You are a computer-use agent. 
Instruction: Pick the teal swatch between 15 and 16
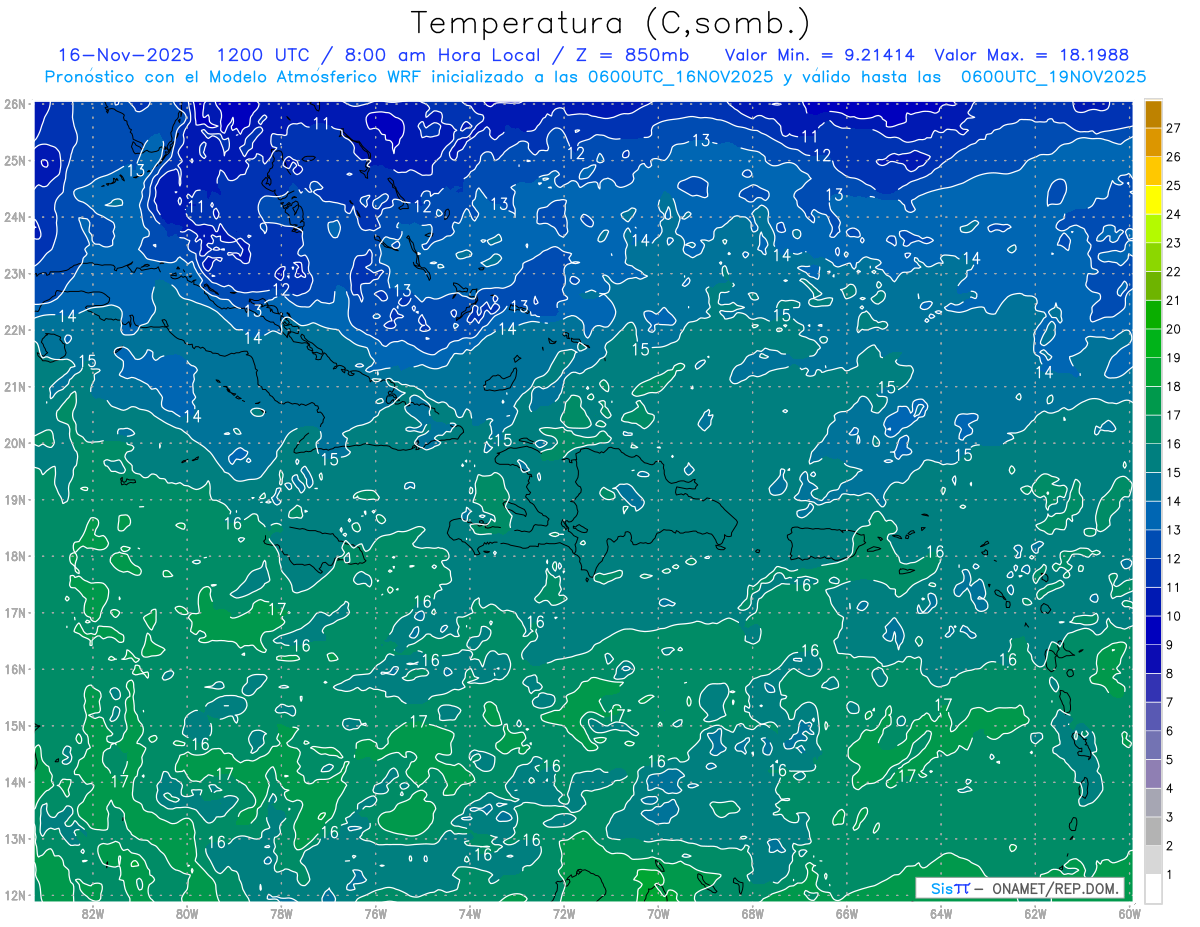1153,459
